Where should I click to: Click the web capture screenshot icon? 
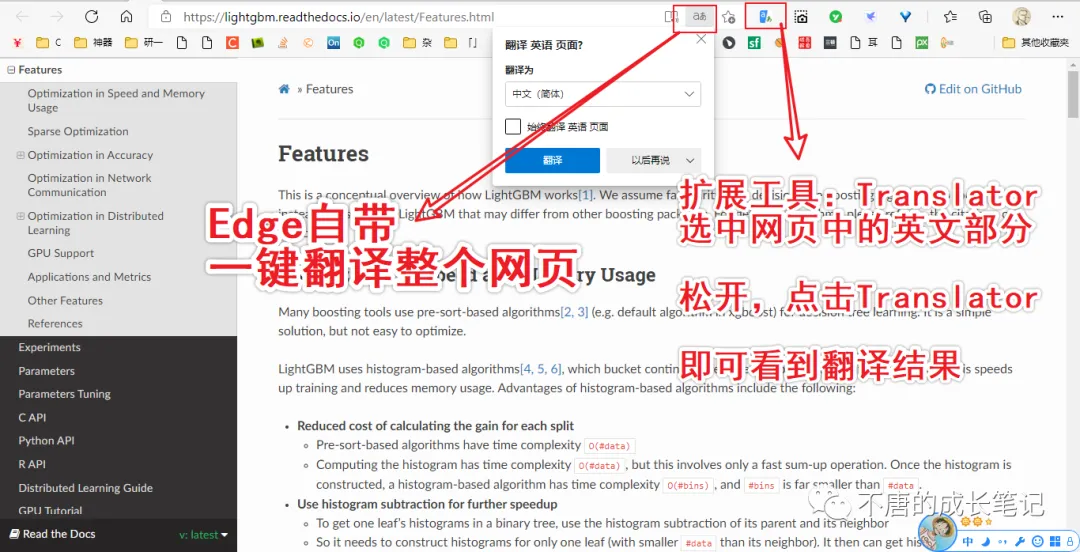(x=801, y=17)
